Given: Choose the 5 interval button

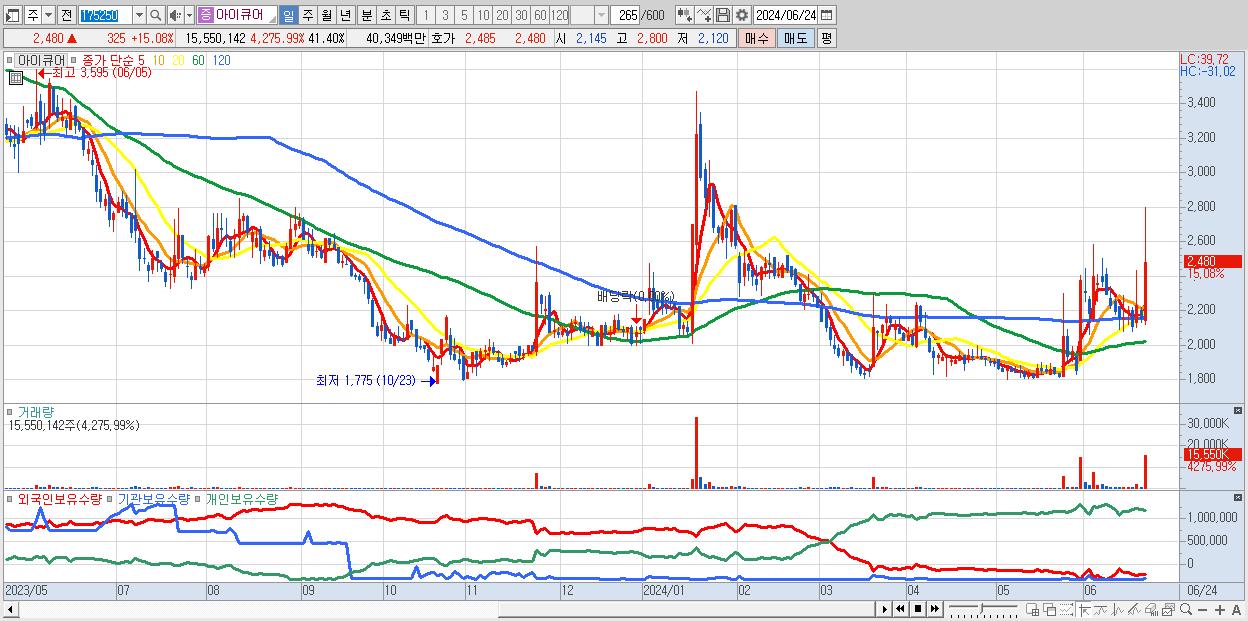Looking at the screenshot, I should [464, 15].
